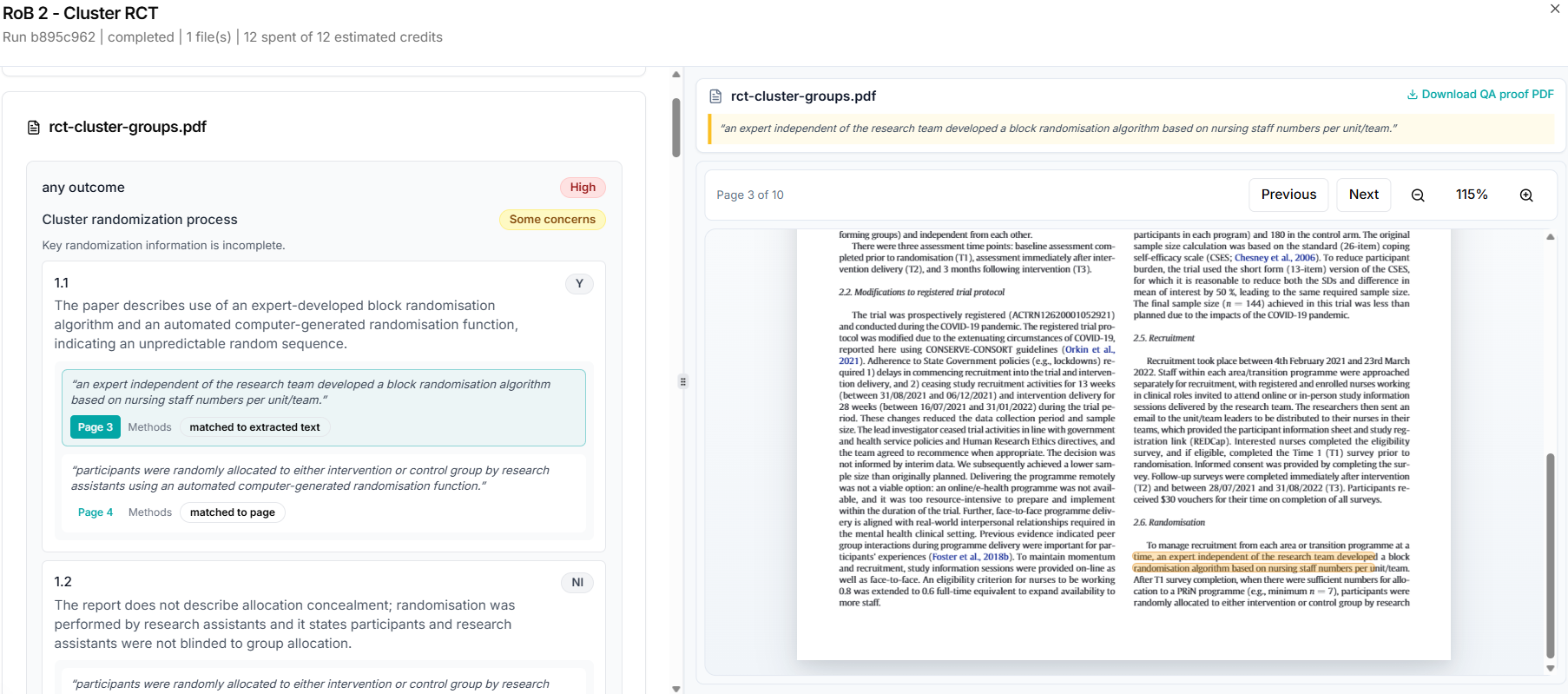Open Page 4 citation link
This screenshot has height=694, width=1568.
[96, 512]
